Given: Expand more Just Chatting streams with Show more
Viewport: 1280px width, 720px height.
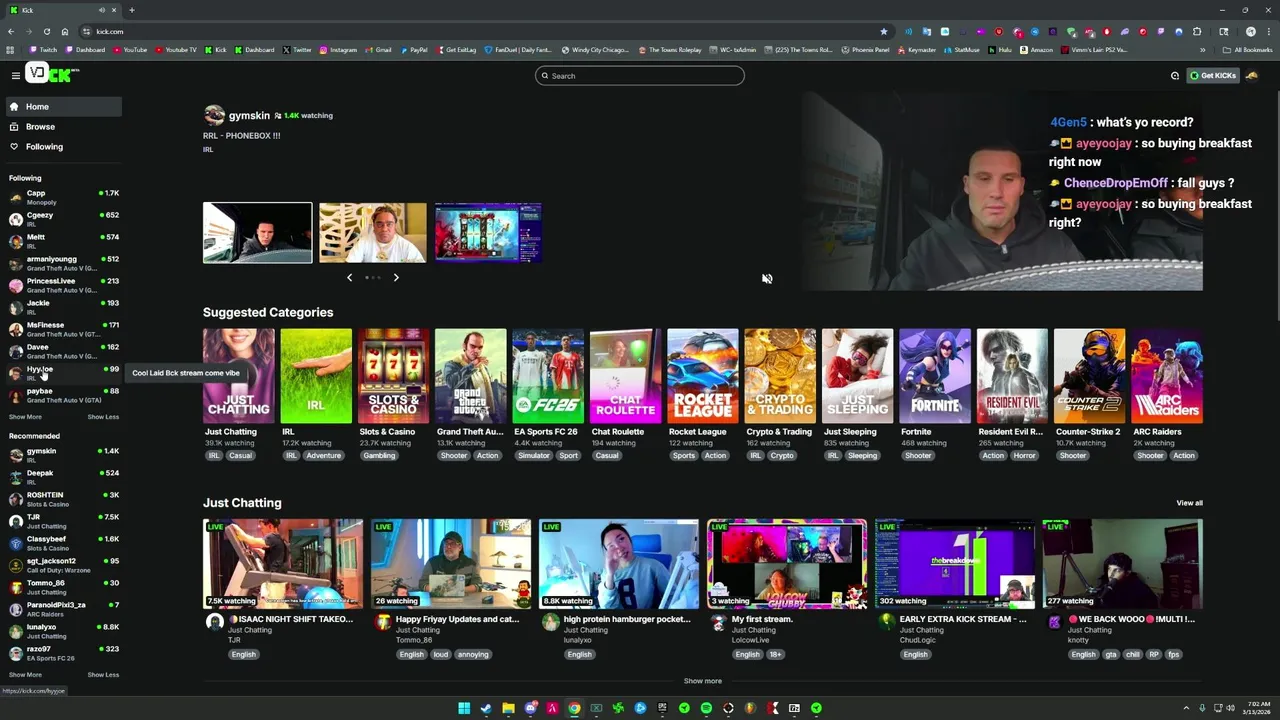Looking at the screenshot, I should click(x=702, y=681).
